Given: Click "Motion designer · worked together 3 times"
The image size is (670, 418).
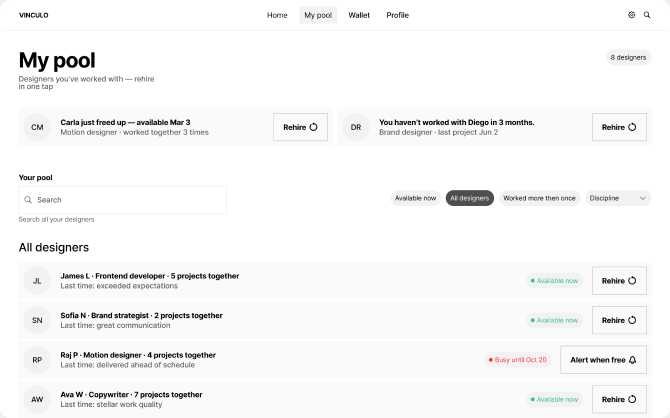Looking at the screenshot, I should (134, 132).
